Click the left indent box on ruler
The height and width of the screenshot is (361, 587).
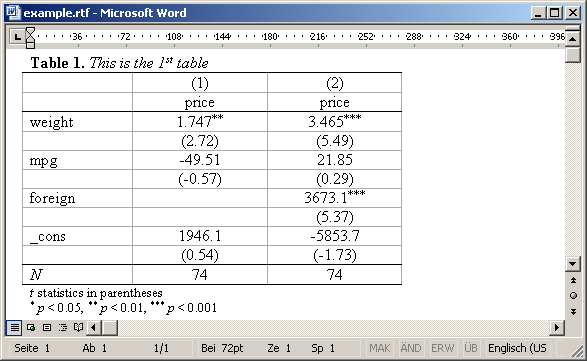tap(31, 45)
